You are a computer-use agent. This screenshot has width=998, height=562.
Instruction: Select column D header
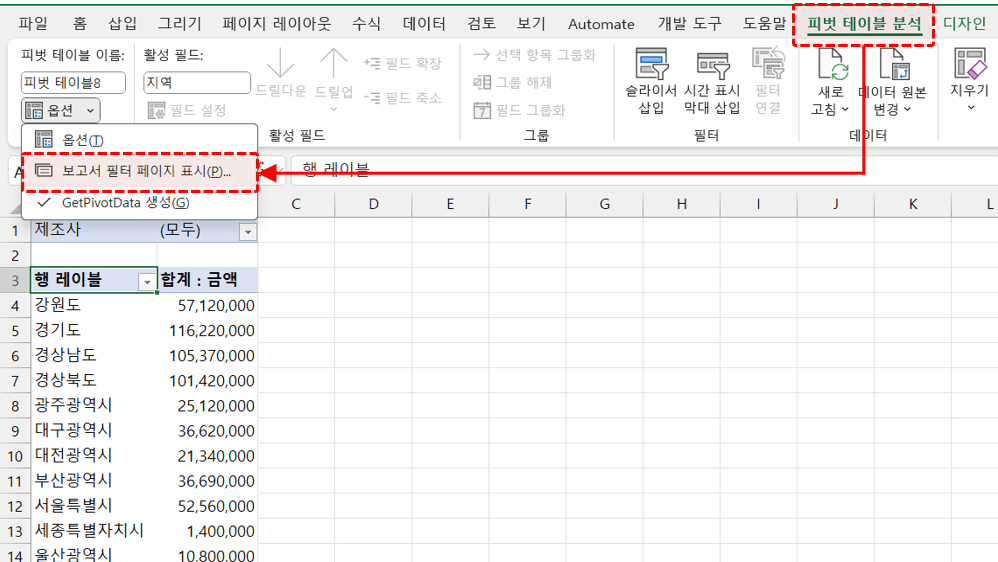pos(373,204)
